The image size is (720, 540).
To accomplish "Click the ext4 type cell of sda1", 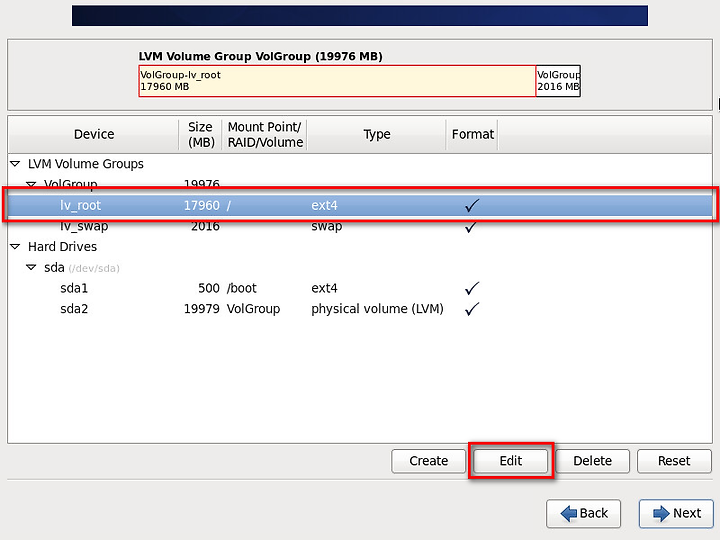I will (x=324, y=288).
